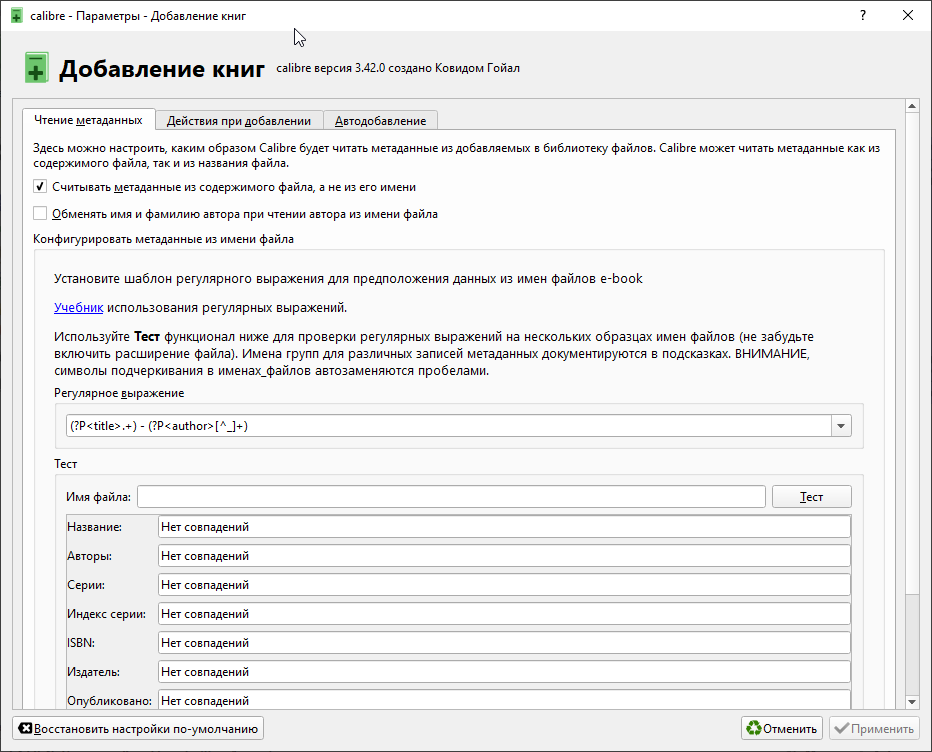Click the Название result field
Image resolution: width=932 pixels, height=752 pixels.
point(504,527)
